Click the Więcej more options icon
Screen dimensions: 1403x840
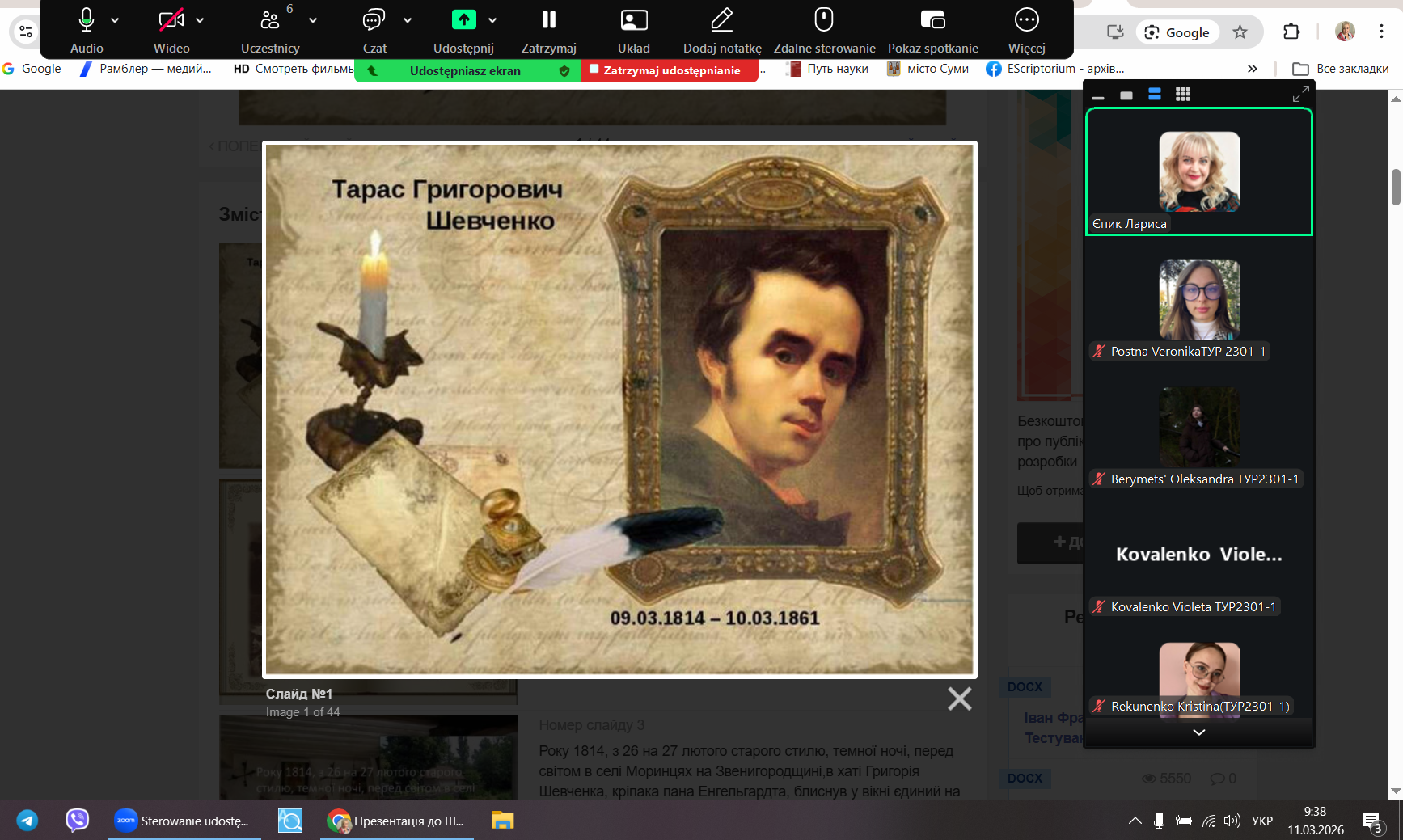click(1026, 20)
